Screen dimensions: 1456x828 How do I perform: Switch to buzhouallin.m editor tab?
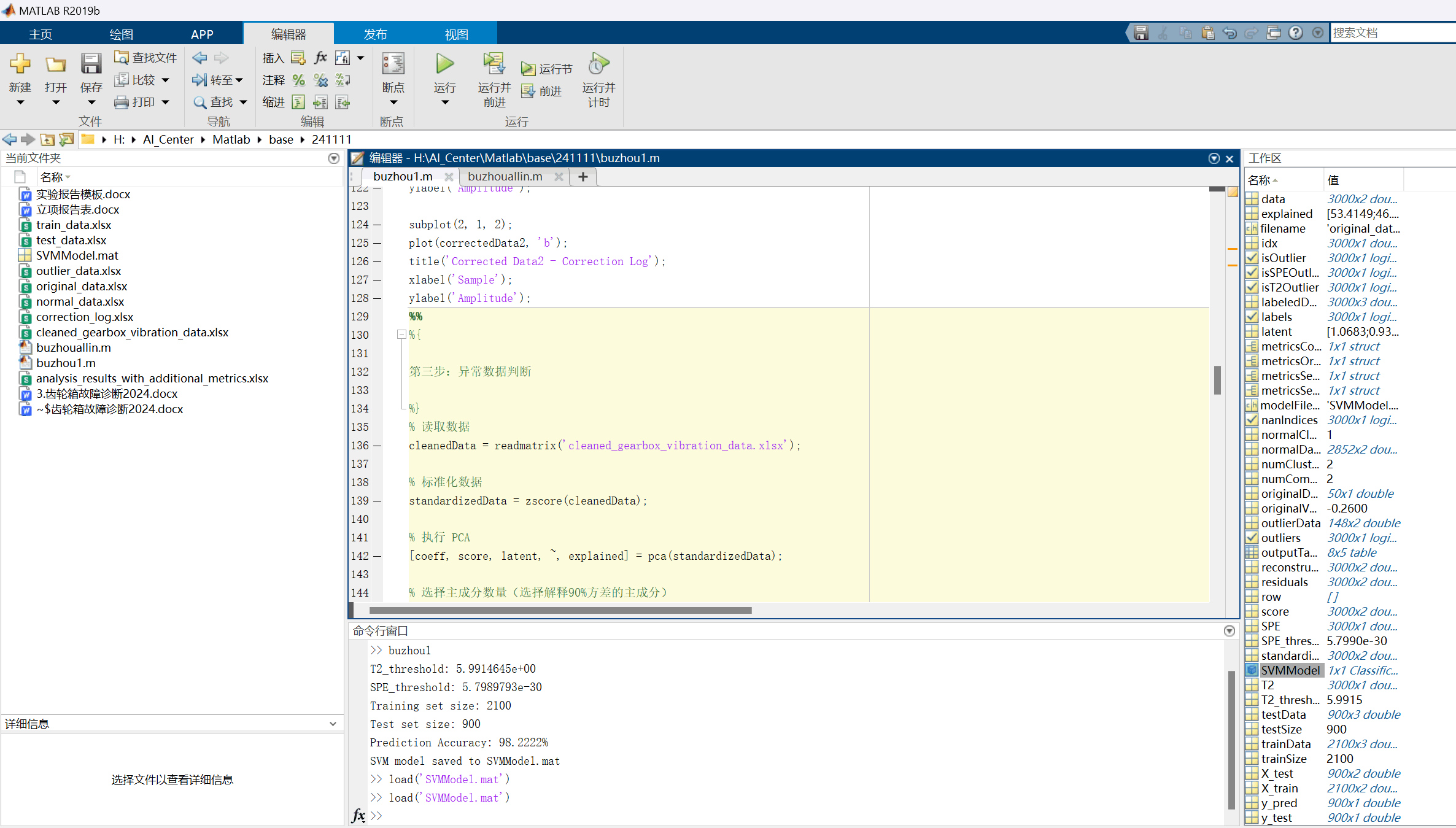[x=505, y=177]
